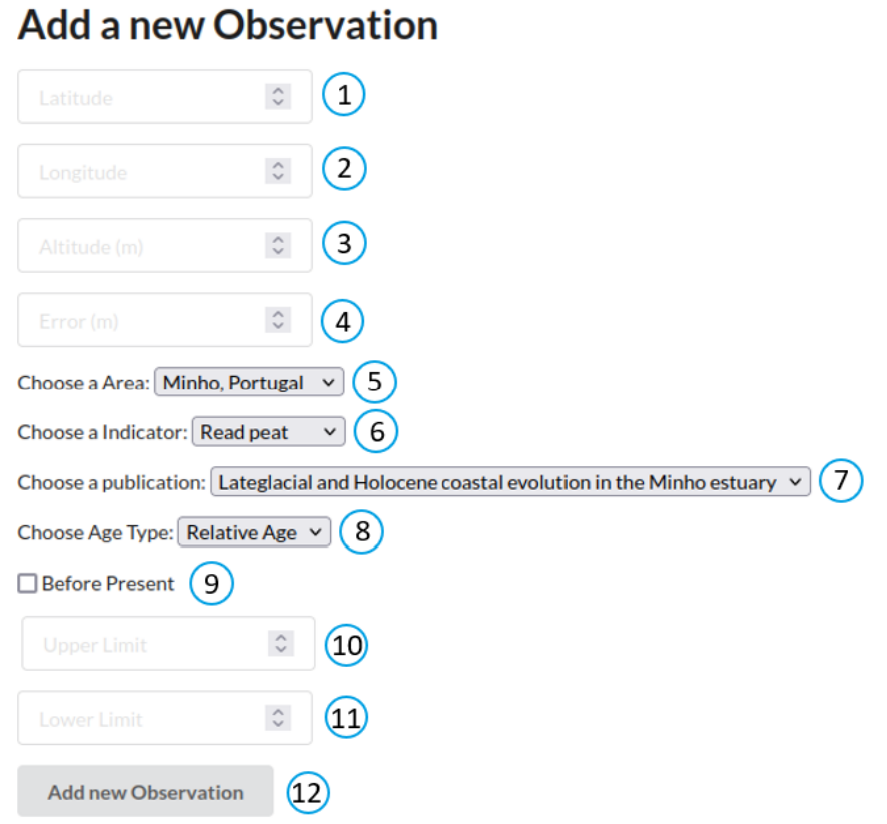Click the Altitude (m) spinner arrows
887x824 pixels.
point(278,246)
